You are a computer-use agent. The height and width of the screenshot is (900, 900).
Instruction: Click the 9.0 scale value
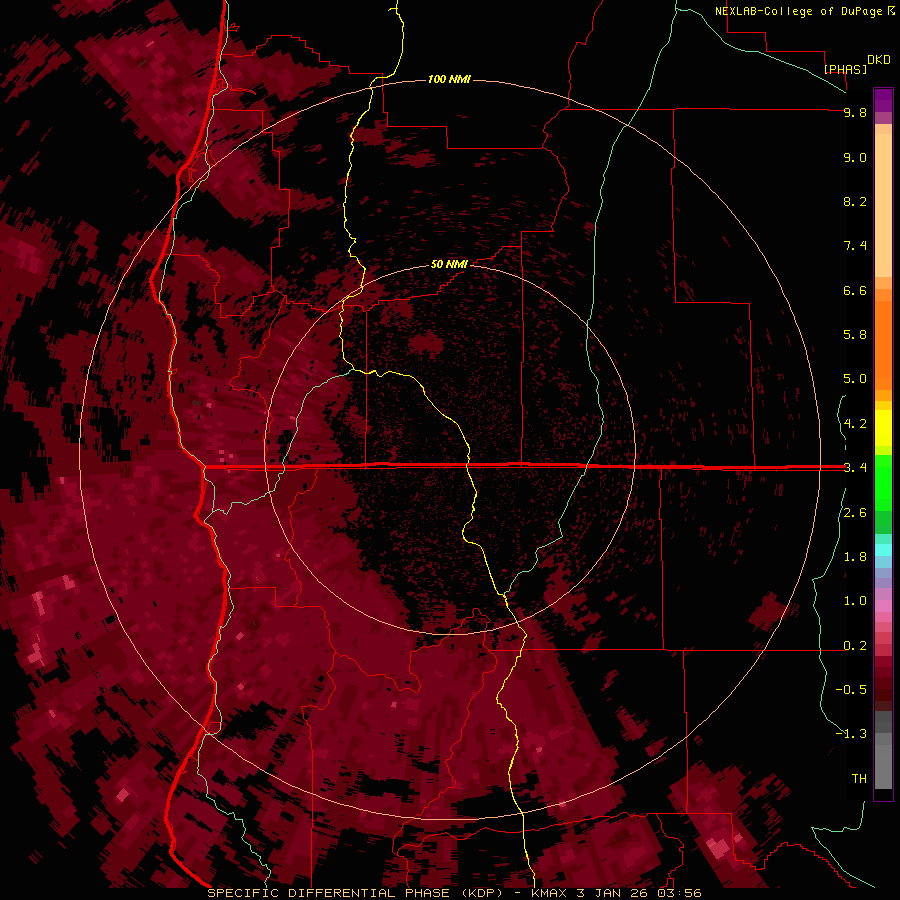[x=855, y=157]
